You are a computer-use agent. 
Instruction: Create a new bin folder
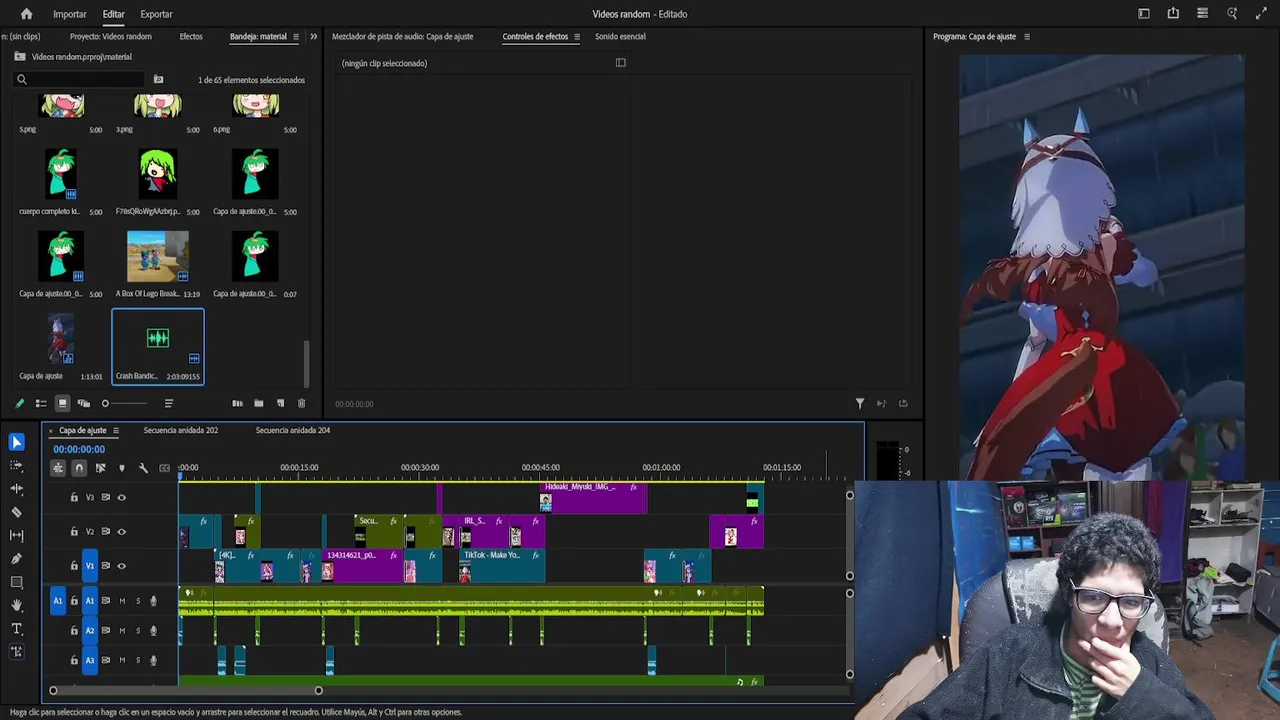(x=258, y=403)
